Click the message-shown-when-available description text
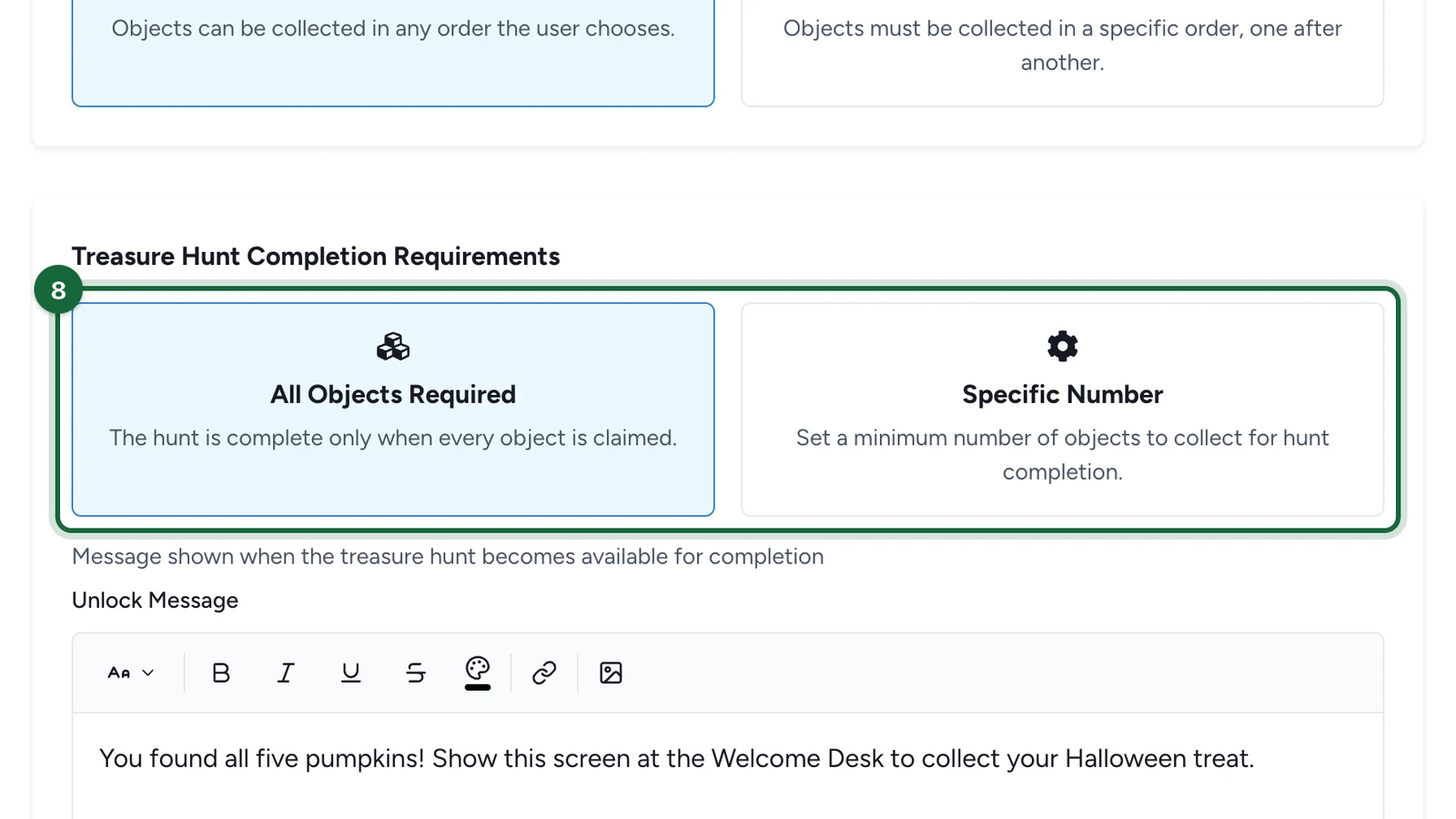 [x=448, y=557]
